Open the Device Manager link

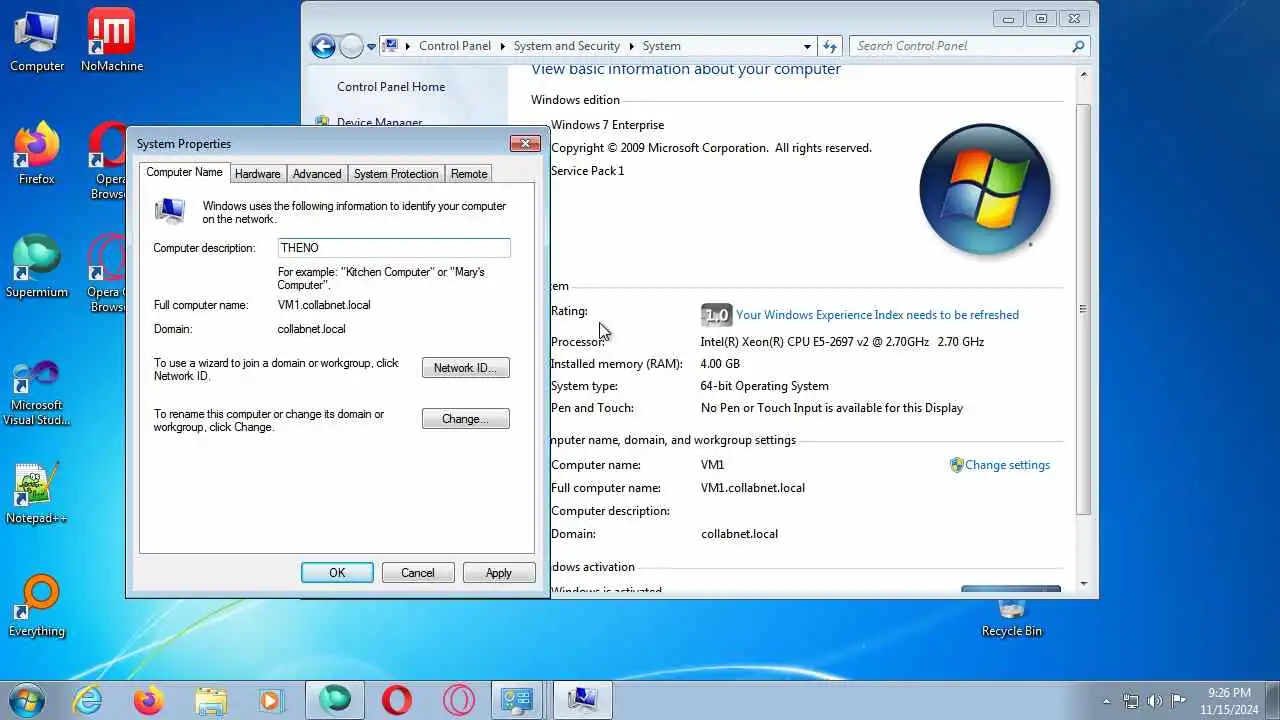(x=379, y=123)
